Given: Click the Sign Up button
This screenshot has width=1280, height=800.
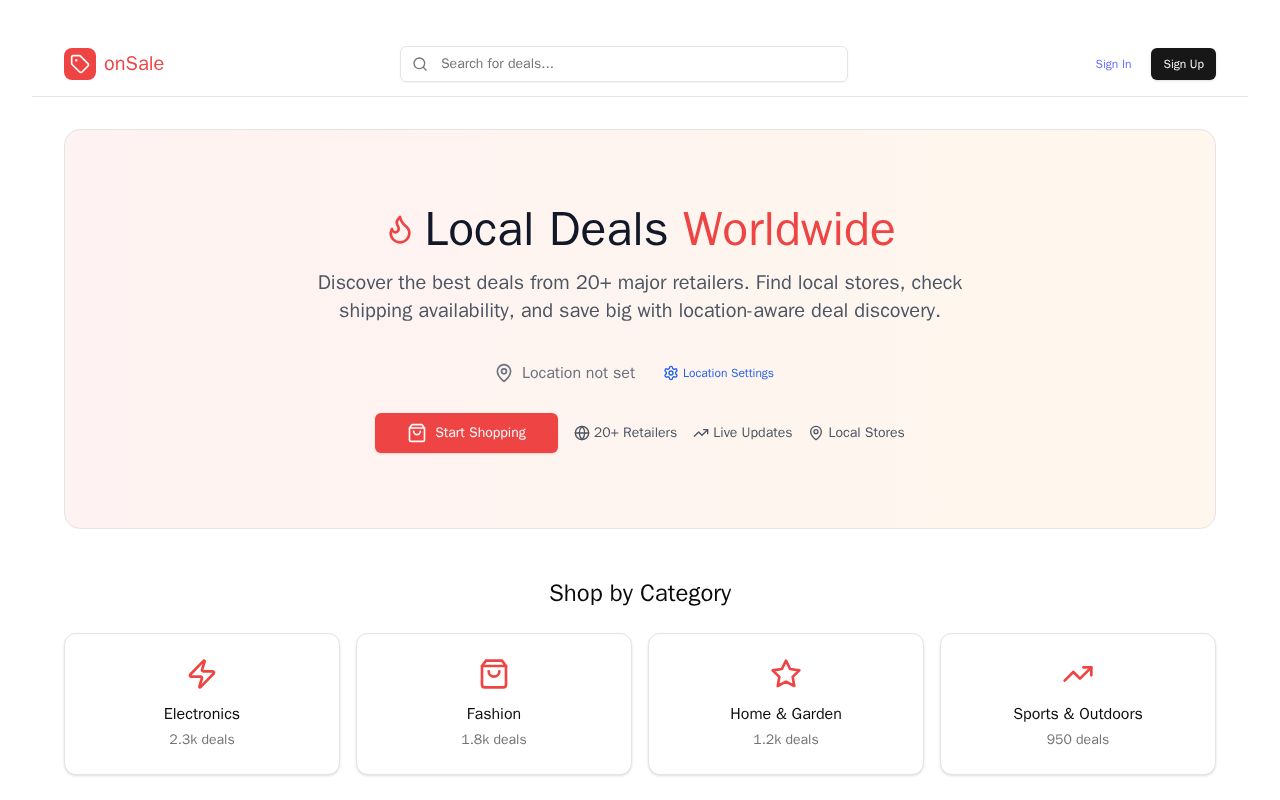Looking at the screenshot, I should click(1183, 64).
